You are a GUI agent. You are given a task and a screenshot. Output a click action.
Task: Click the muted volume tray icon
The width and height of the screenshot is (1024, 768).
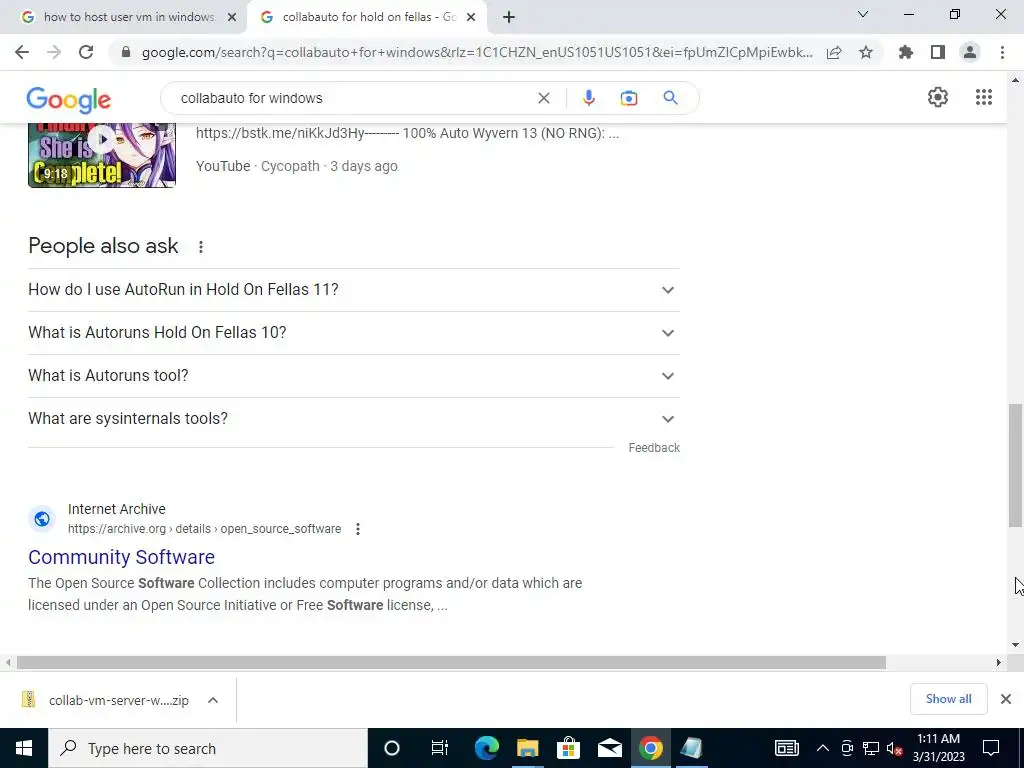click(895, 748)
